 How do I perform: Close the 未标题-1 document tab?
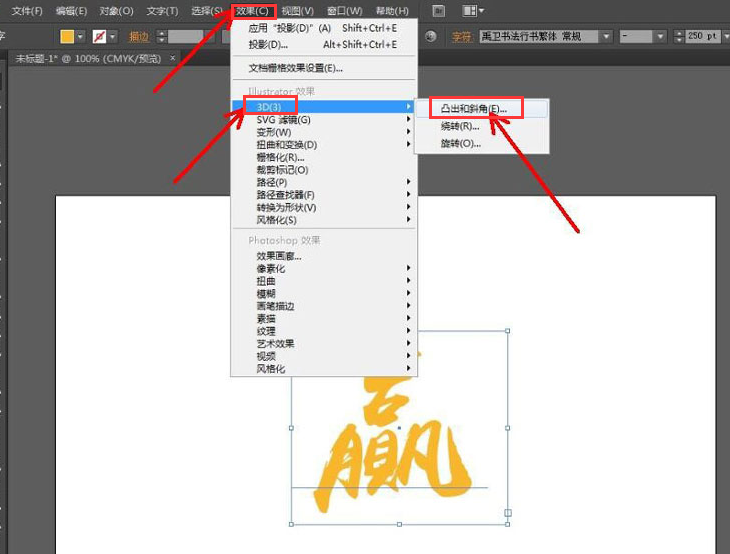click(173, 58)
